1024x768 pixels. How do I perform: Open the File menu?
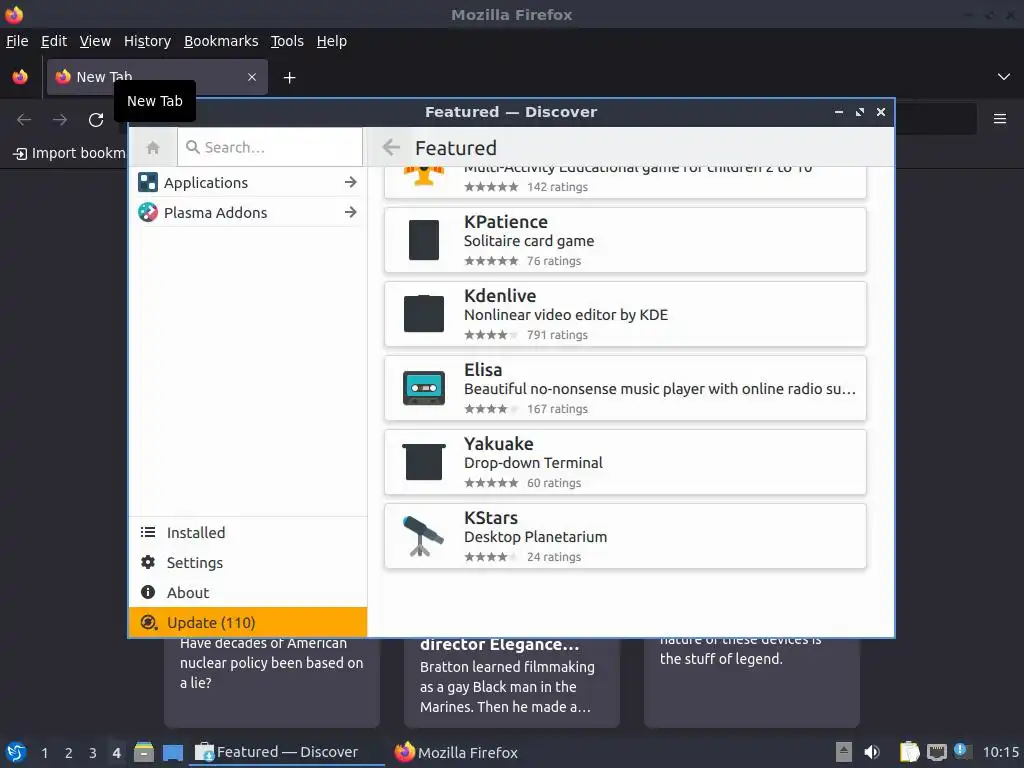click(17, 41)
